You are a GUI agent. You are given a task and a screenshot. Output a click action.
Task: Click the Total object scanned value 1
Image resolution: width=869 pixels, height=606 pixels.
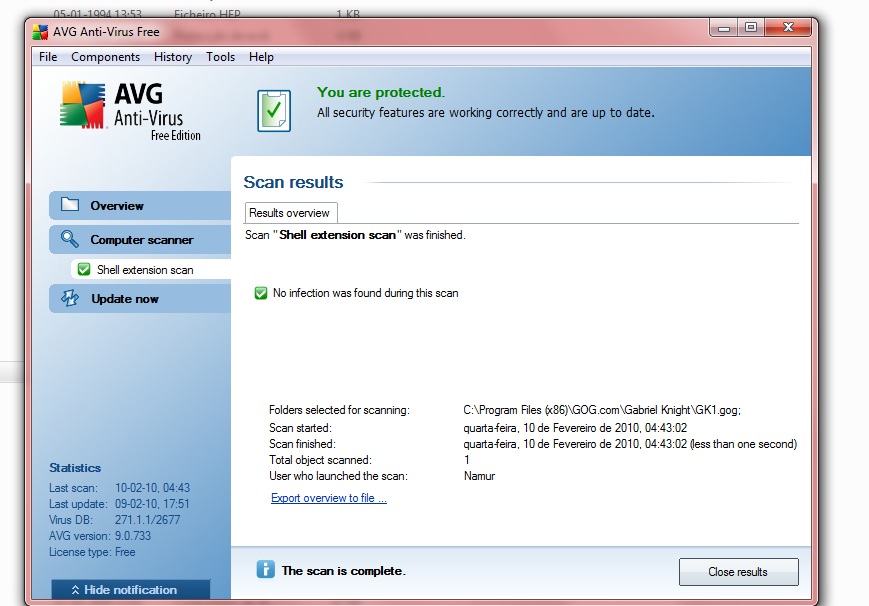tap(467, 460)
